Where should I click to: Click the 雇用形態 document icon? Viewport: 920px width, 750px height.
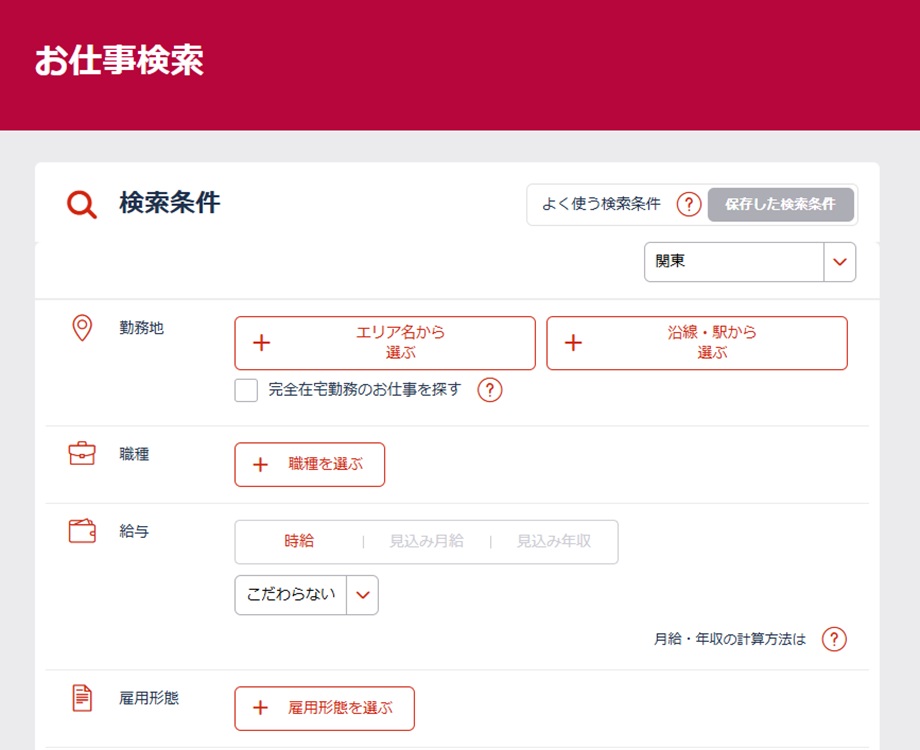click(x=82, y=698)
